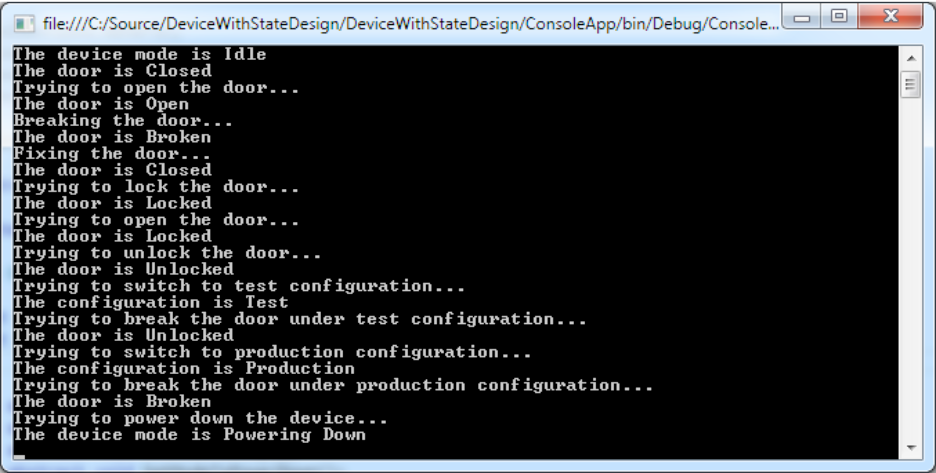This screenshot has width=936, height=473.
Task: Close the ConsoleApp window
Action: pos(890,17)
